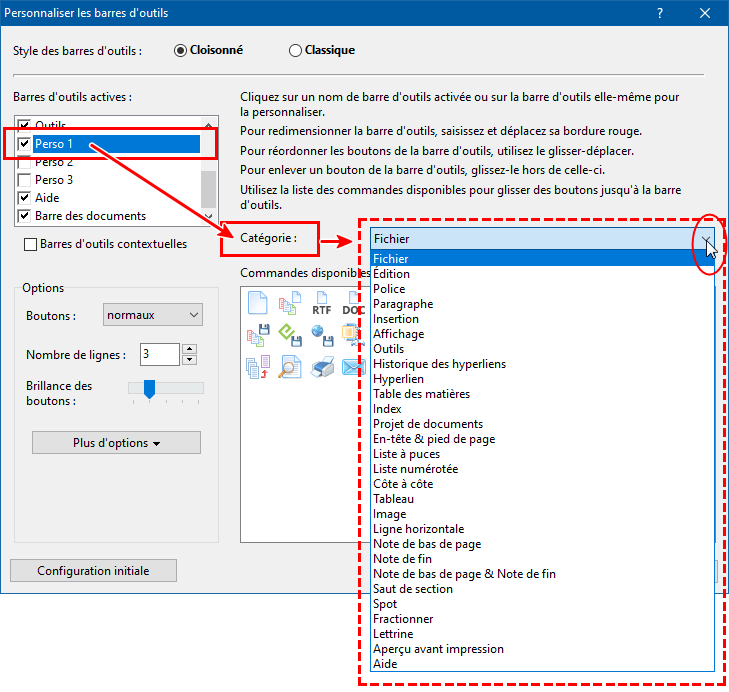Screen dimensions: 729x692
Task: Select the Cloisonné toolbar style
Action: pyautogui.click(x=180, y=50)
